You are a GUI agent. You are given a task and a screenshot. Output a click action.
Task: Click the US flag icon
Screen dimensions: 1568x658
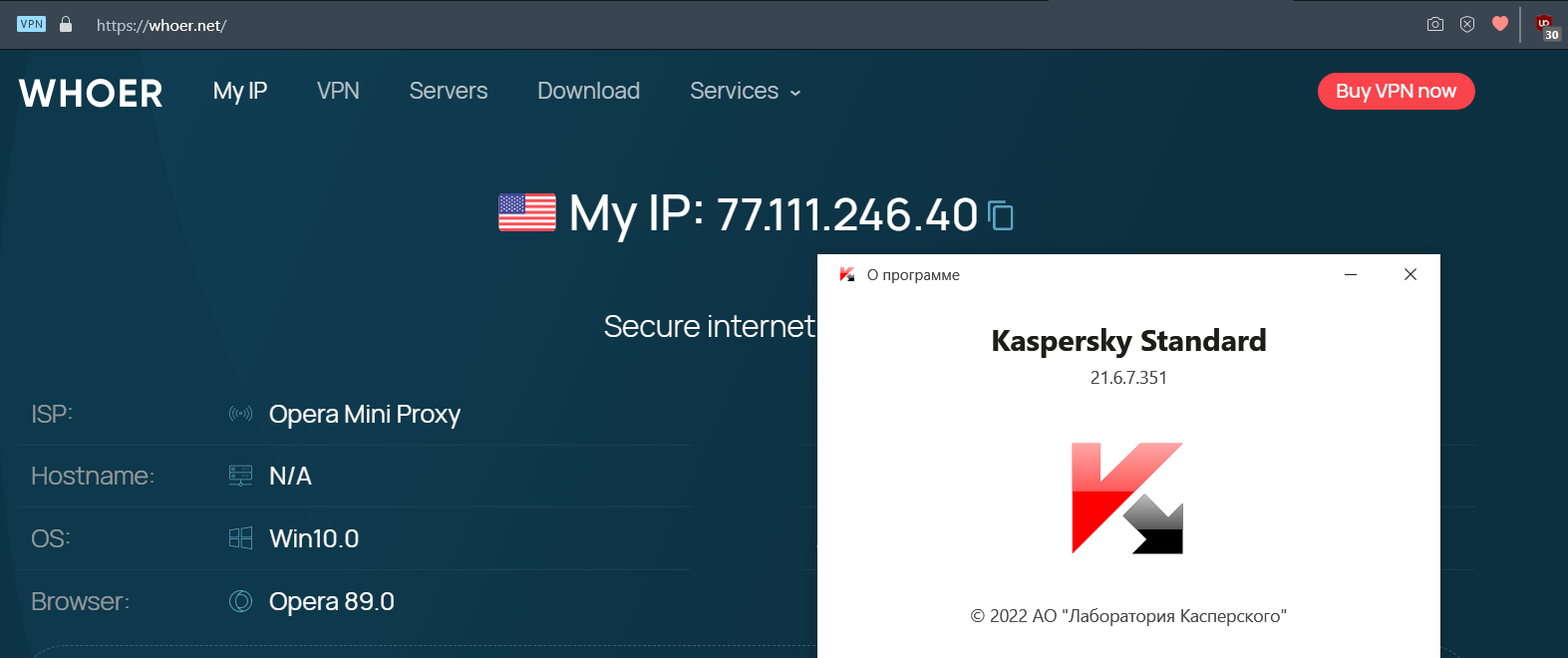point(527,212)
